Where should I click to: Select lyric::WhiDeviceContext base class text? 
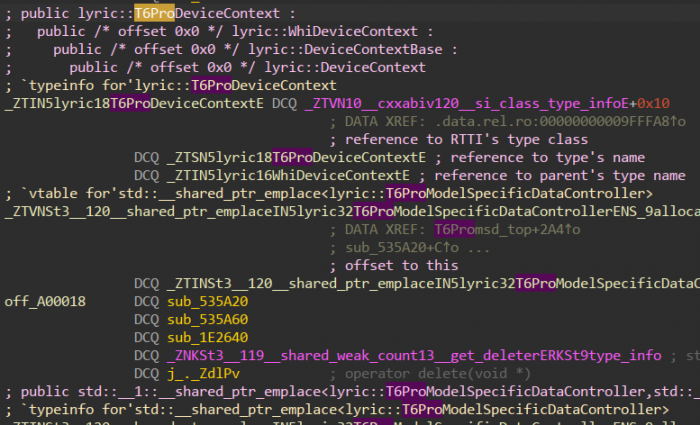(325, 32)
